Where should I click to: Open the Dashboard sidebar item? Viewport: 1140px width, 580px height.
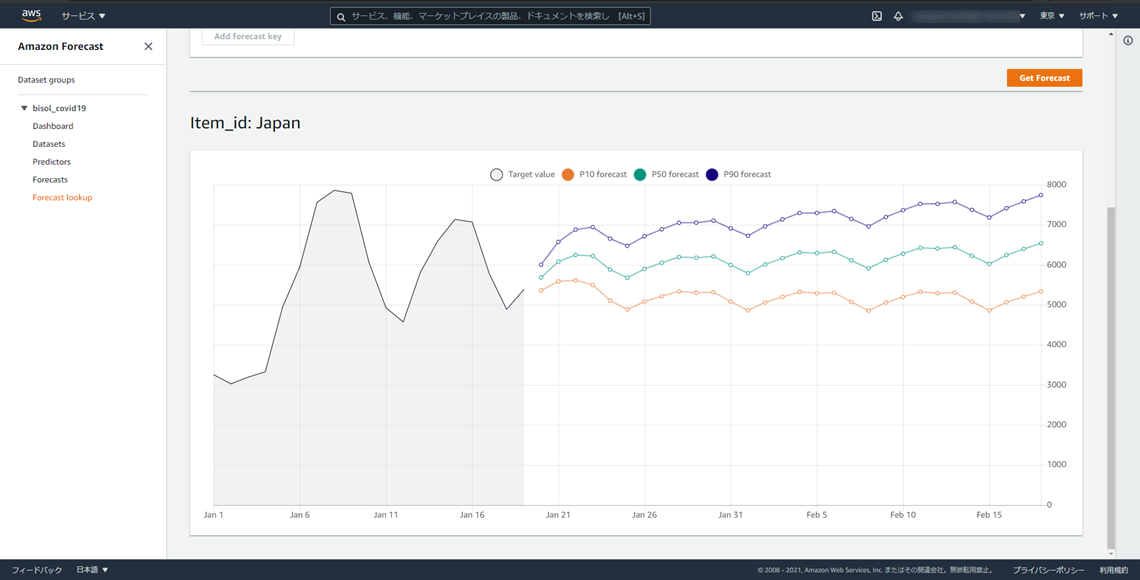coord(53,126)
